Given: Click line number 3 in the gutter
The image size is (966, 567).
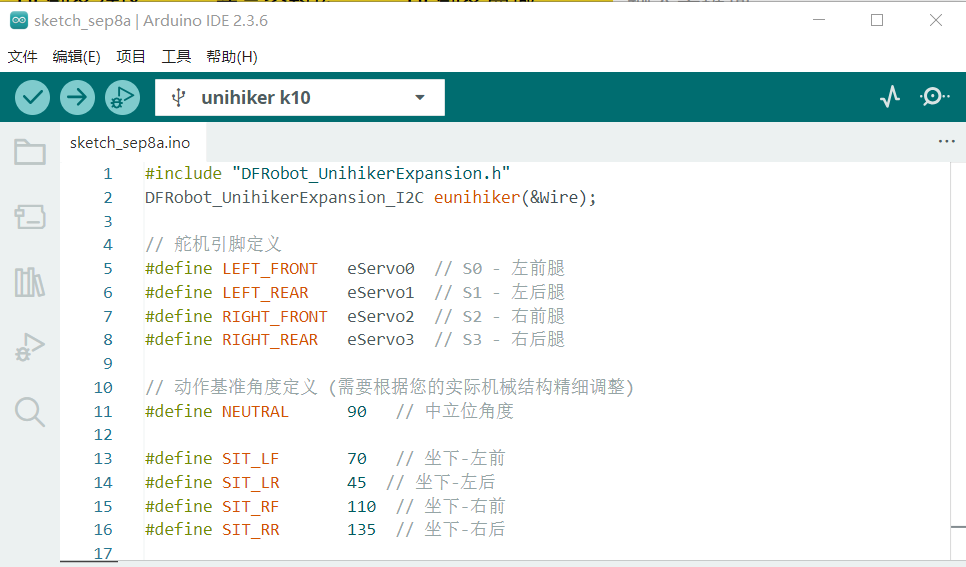Looking at the screenshot, I should [108, 221].
